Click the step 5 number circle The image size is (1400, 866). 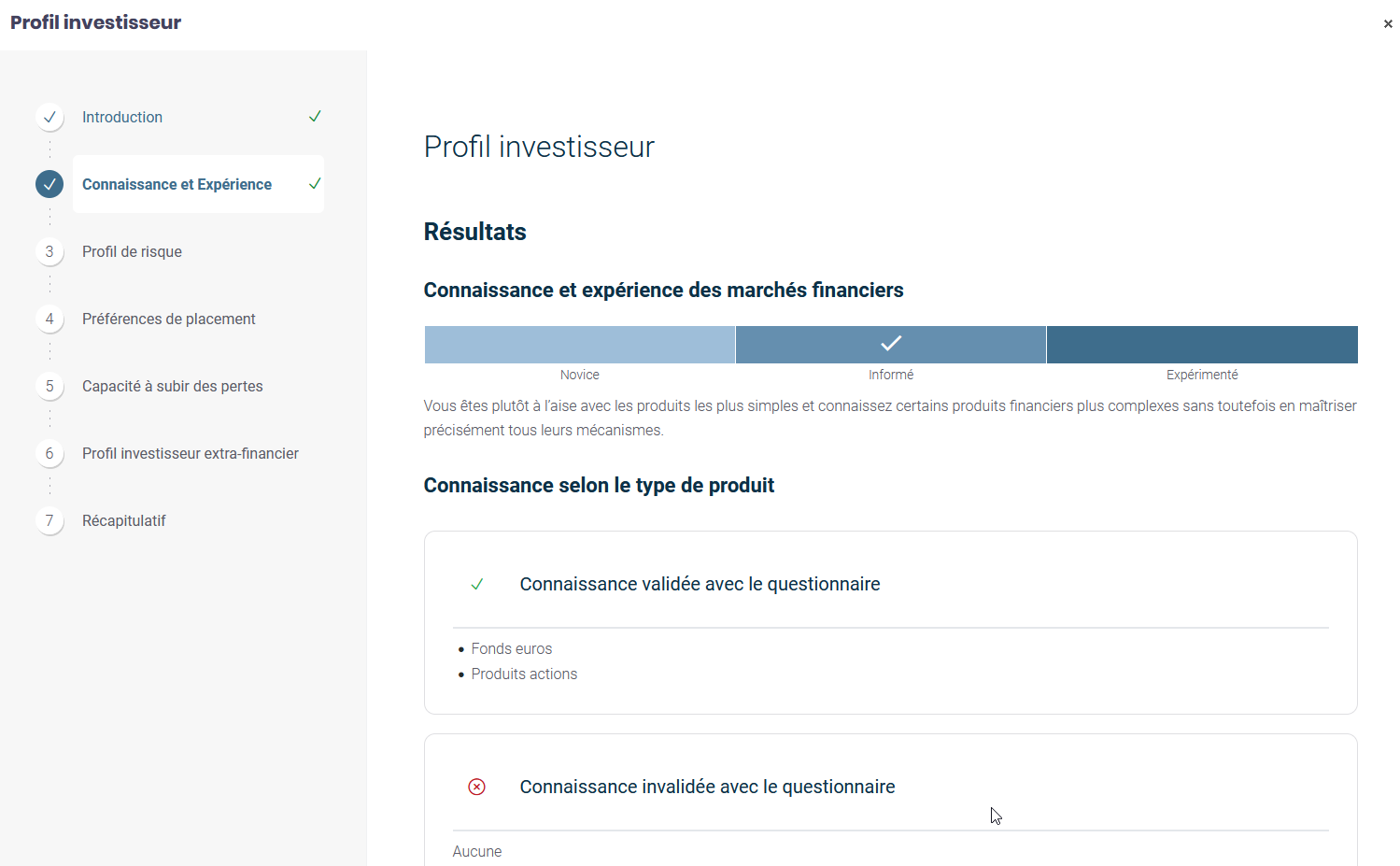[49, 386]
